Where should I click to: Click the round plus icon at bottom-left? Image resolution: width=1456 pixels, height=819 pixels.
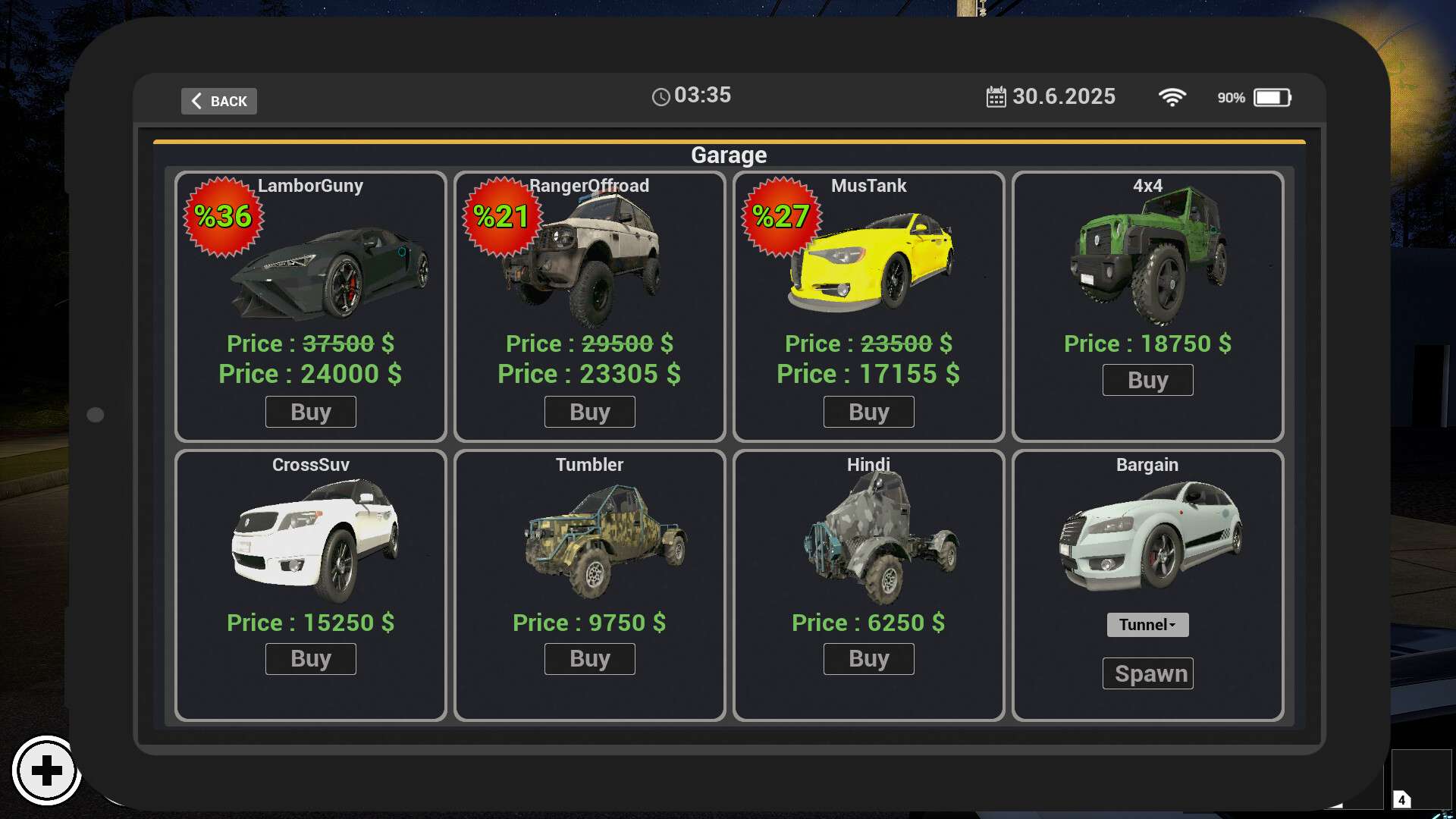click(x=46, y=771)
